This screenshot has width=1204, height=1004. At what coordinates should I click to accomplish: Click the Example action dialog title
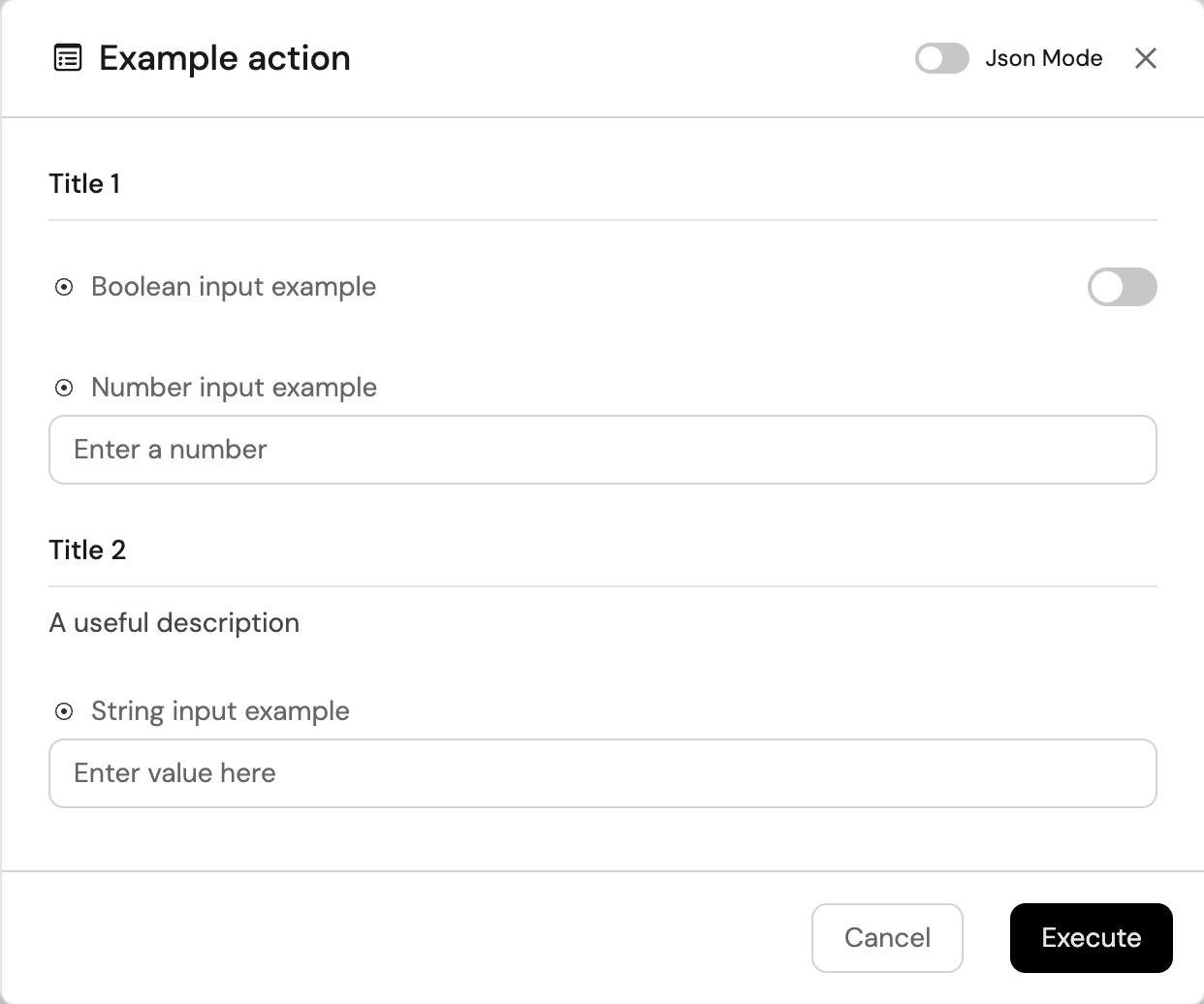click(x=225, y=58)
